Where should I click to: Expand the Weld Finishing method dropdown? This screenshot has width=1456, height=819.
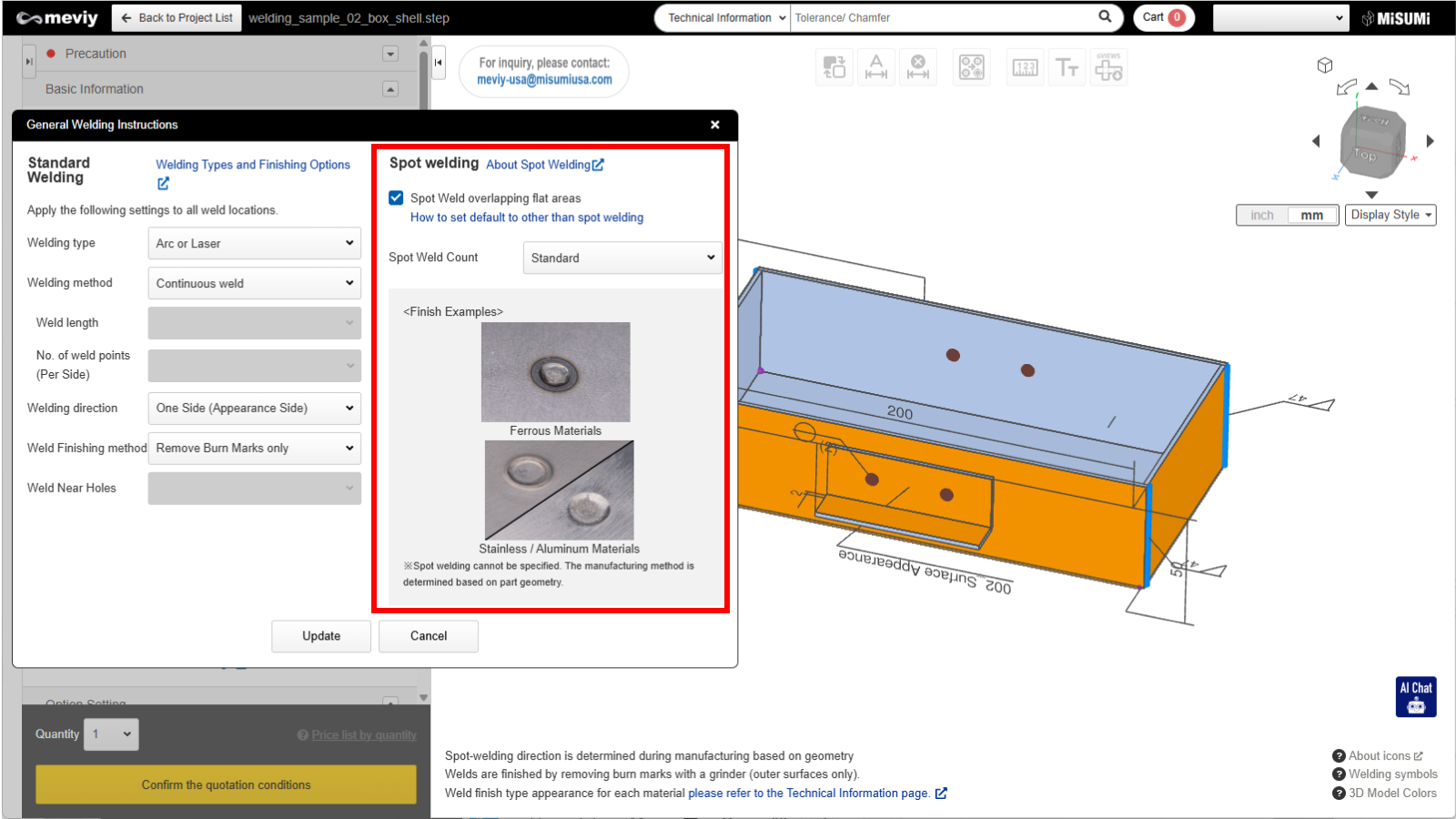click(254, 449)
